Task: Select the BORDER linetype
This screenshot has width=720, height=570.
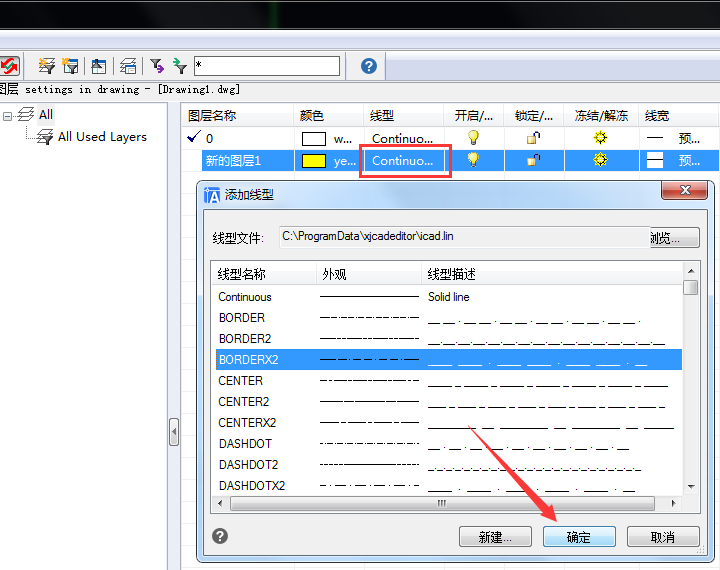Action: pyautogui.click(x=449, y=318)
